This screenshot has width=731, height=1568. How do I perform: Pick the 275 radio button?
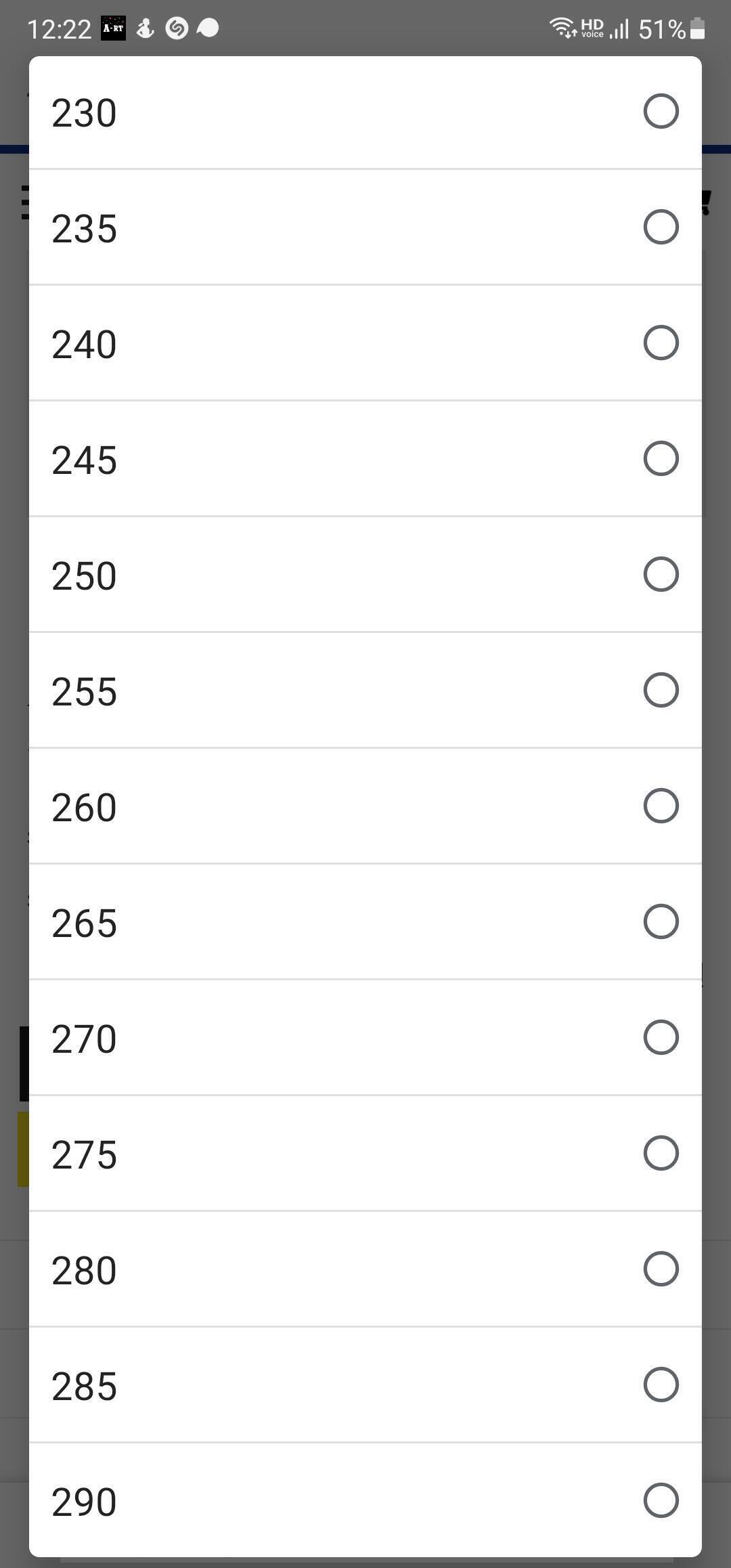point(661,1154)
